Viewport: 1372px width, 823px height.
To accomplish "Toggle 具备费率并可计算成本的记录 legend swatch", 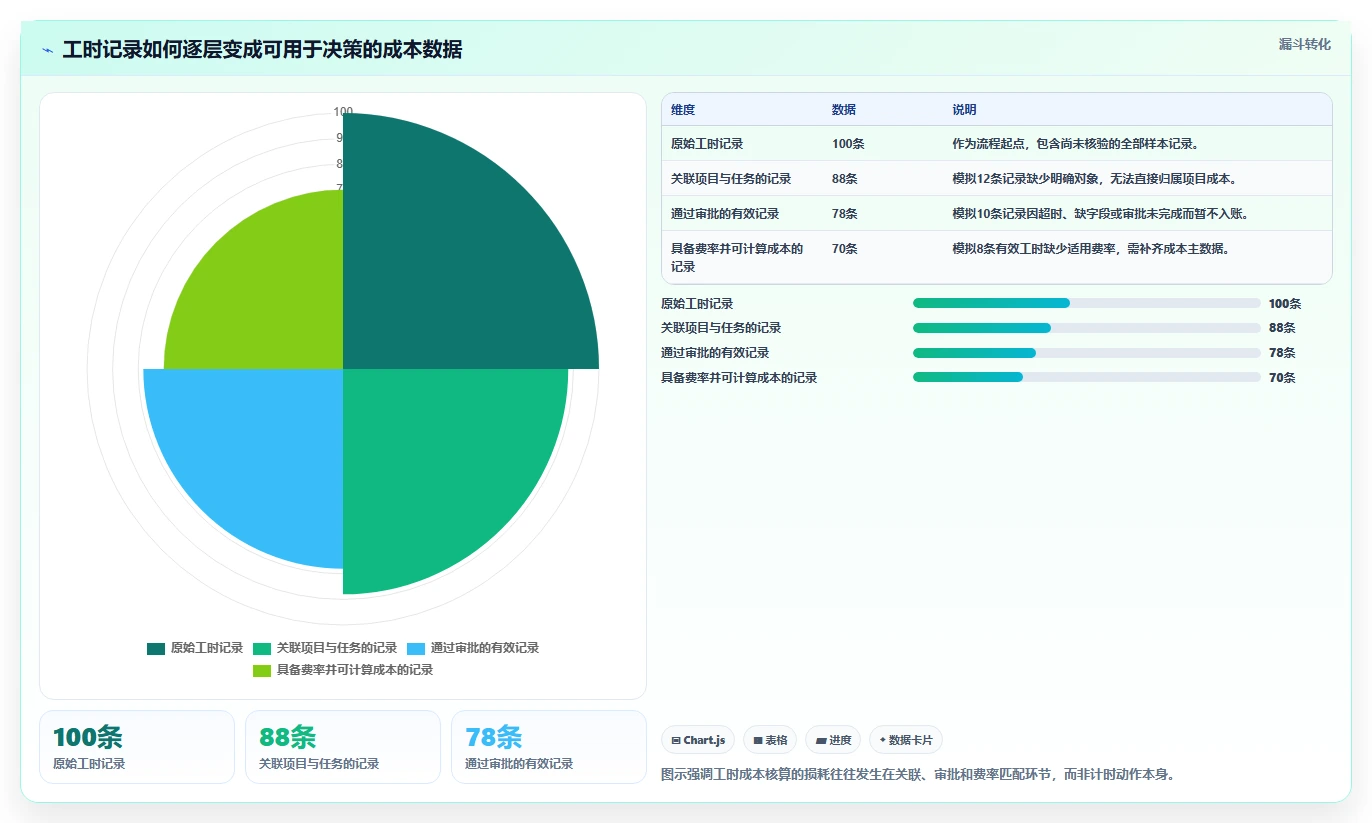I will (x=262, y=670).
